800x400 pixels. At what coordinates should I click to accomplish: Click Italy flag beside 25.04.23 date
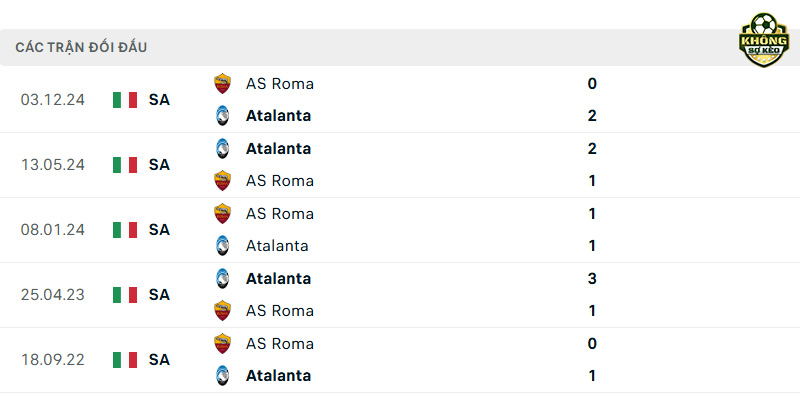click(125, 295)
